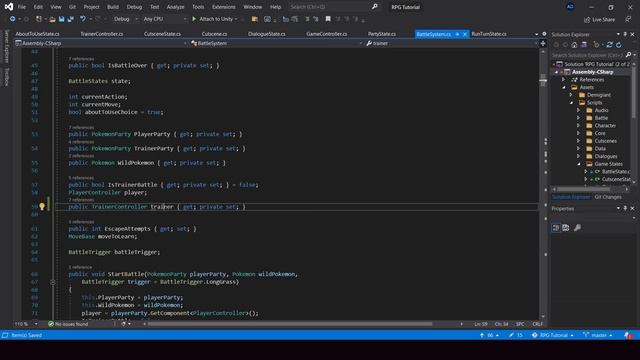Image resolution: width=640 pixels, height=360 pixels.
Task: Click the code editor vertical scrollbar thumb
Action: (x=543, y=79)
